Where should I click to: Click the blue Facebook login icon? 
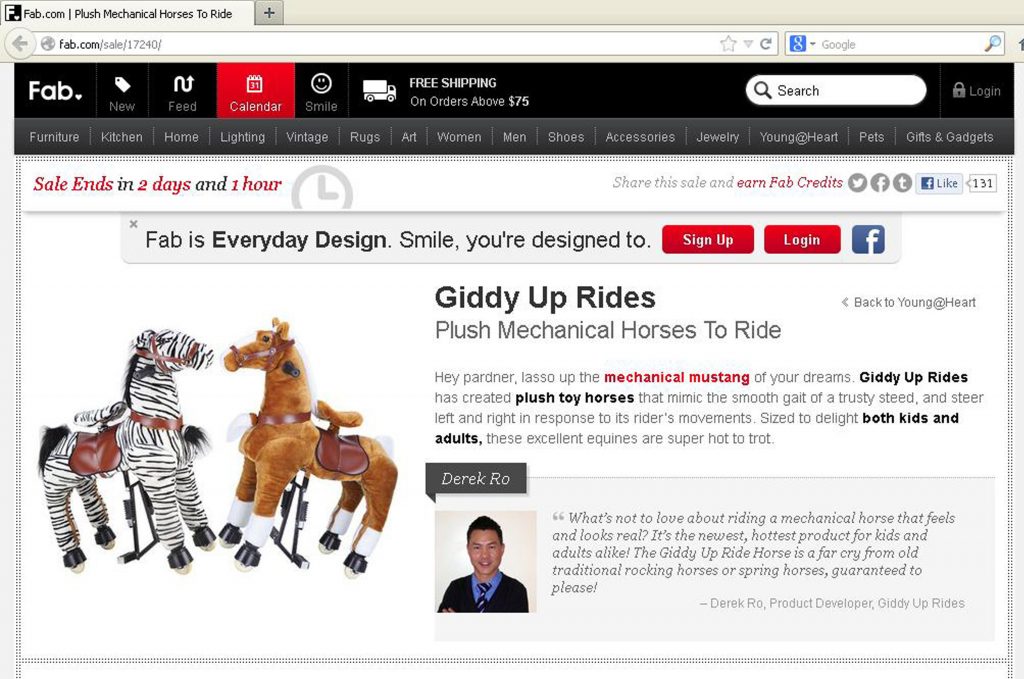868,240
